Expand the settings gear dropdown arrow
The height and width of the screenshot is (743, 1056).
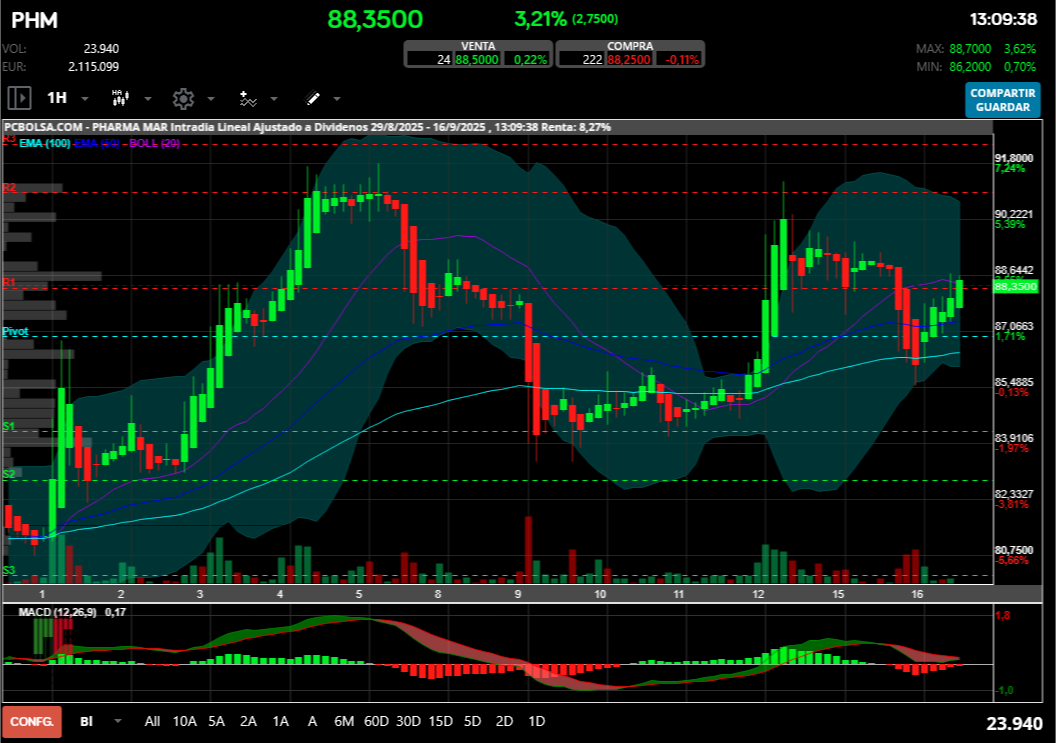pos(211,99)
